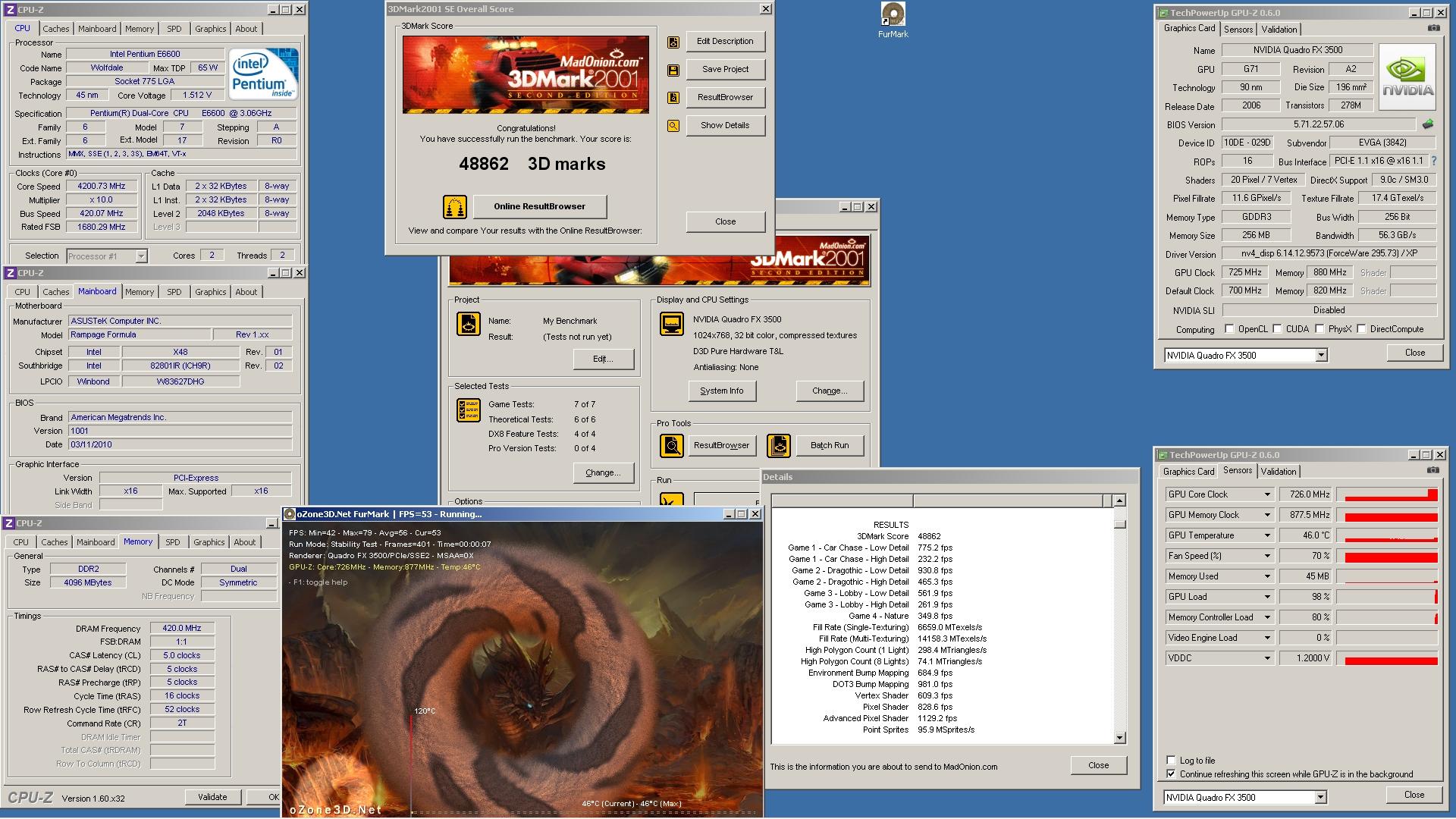Click the GPU Core Clock sensor graph
1456x819 pixels.
coord(1386,494)
